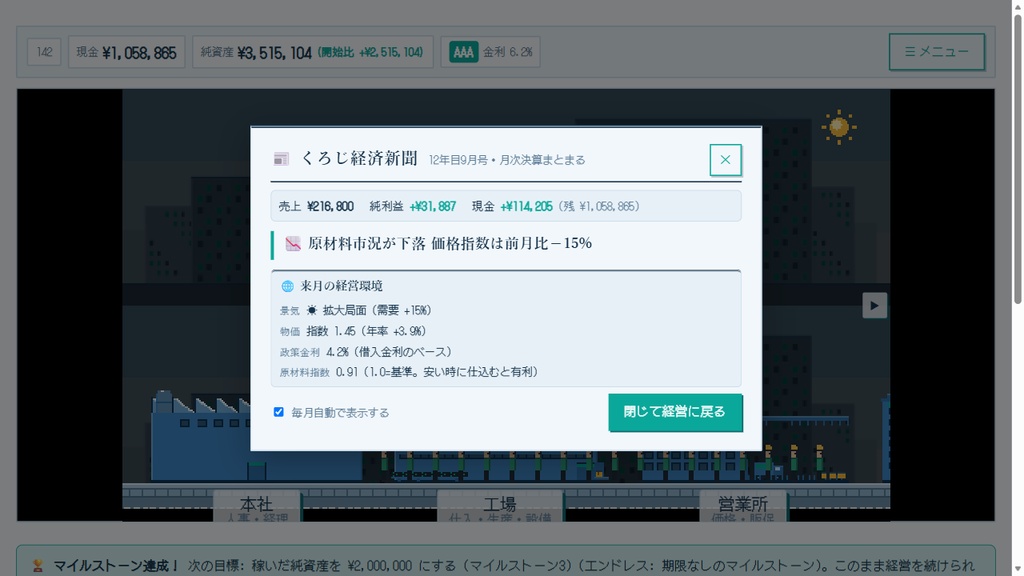Click the 閉じて経営に戻る button
This screenshot has height=576, width=1024.
point(675,412)
